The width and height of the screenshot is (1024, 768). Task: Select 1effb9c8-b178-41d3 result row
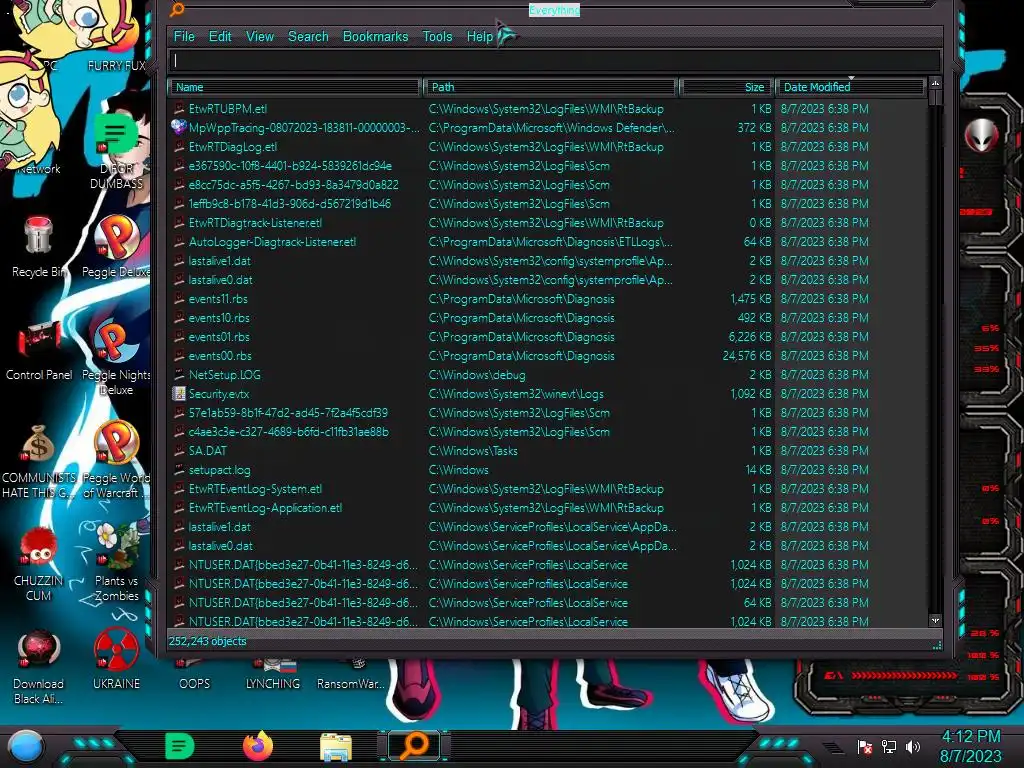(289, 204)
